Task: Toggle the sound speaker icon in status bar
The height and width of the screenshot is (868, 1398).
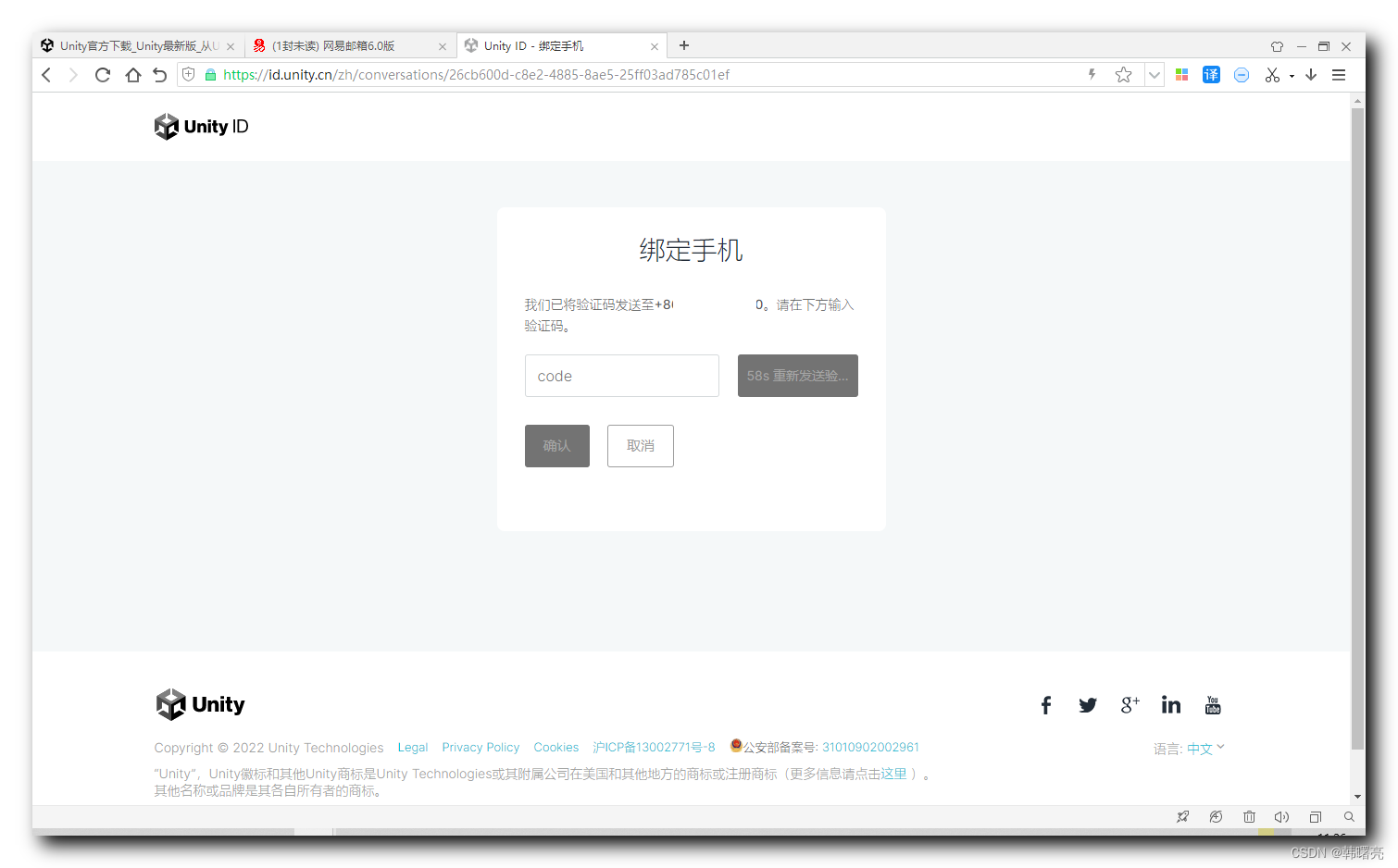Action: coord(1281,817)
